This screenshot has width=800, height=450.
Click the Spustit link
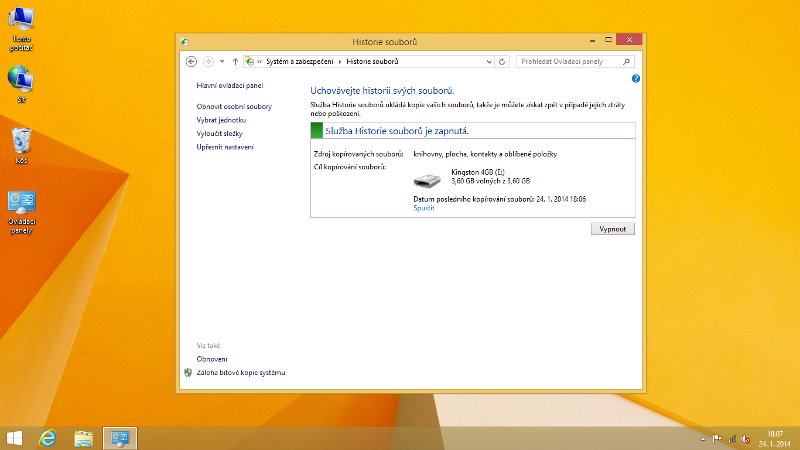424,208
